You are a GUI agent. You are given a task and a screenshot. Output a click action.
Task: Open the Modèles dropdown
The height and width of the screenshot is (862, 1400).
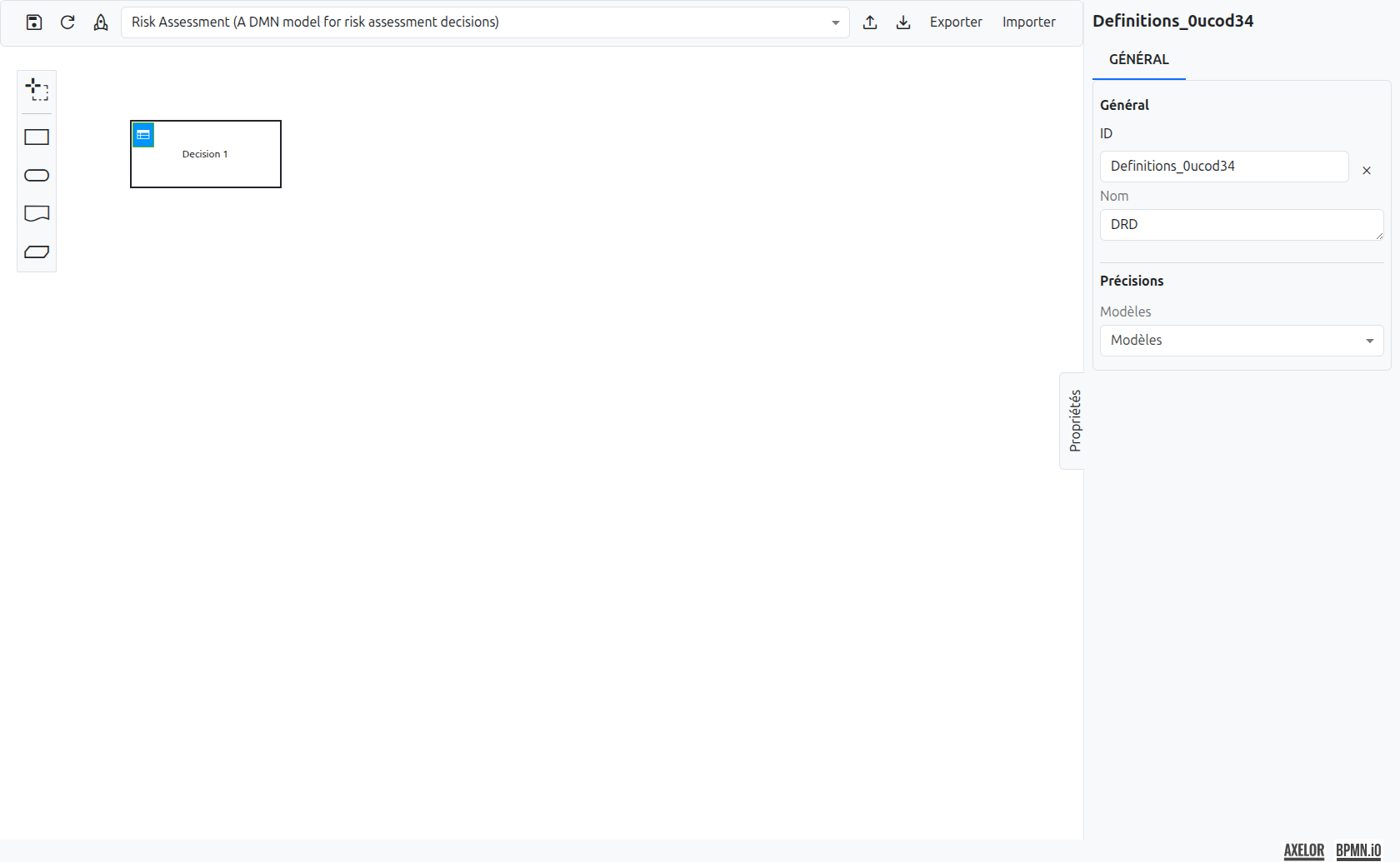(1369, 340)
